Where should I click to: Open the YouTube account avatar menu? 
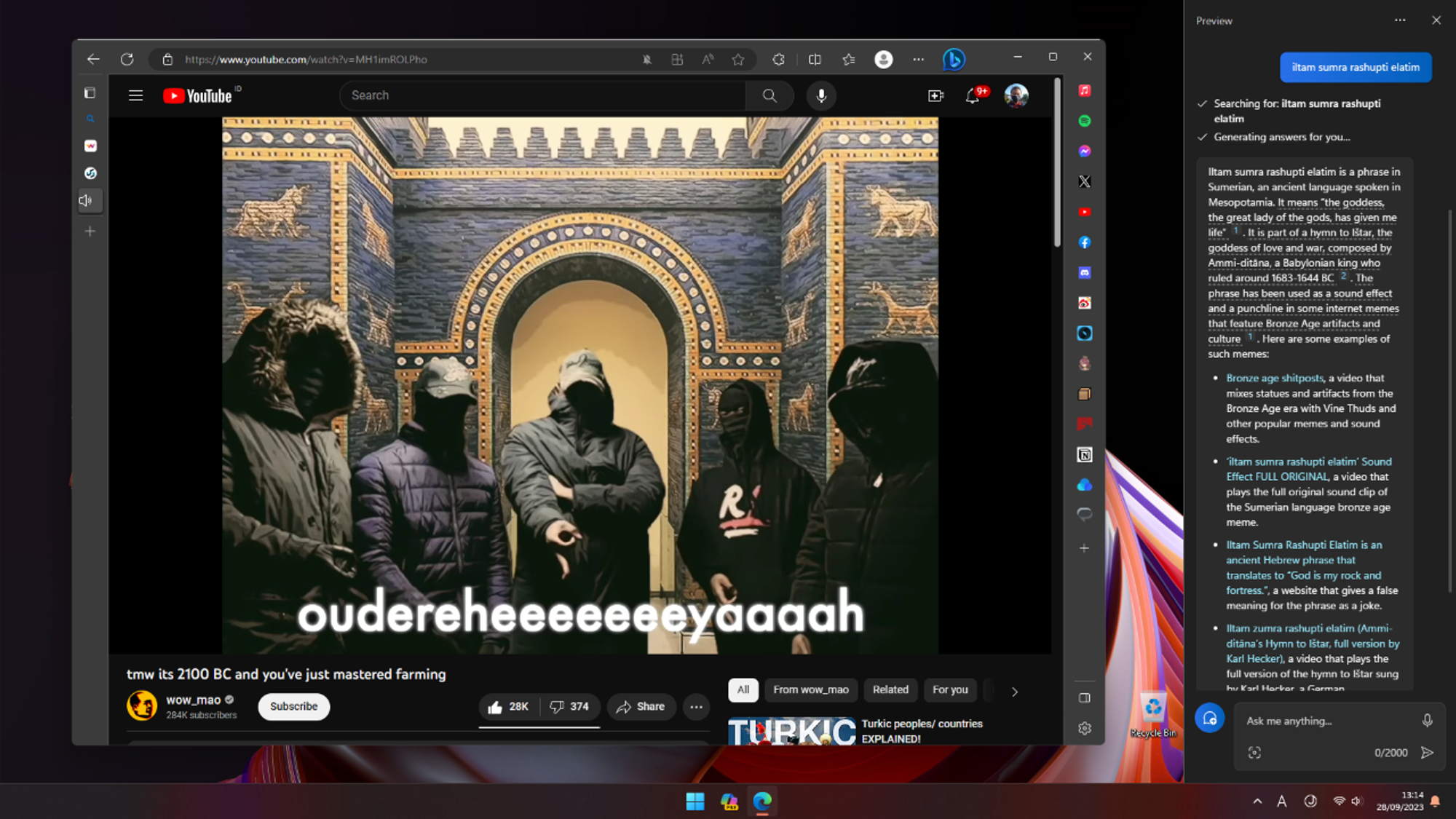click(1016, 95)
